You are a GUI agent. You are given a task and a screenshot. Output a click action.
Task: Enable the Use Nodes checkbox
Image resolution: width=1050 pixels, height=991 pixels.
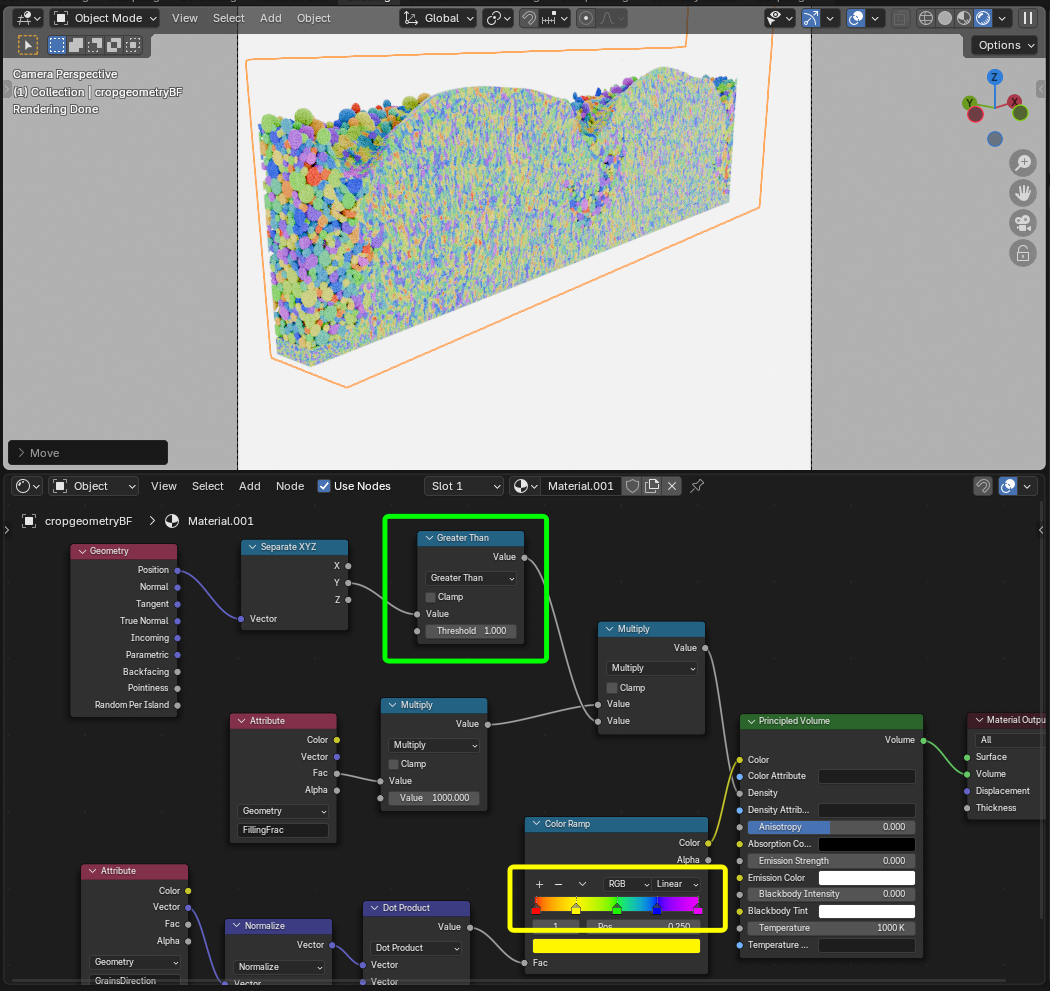click(x=324, y=486)
